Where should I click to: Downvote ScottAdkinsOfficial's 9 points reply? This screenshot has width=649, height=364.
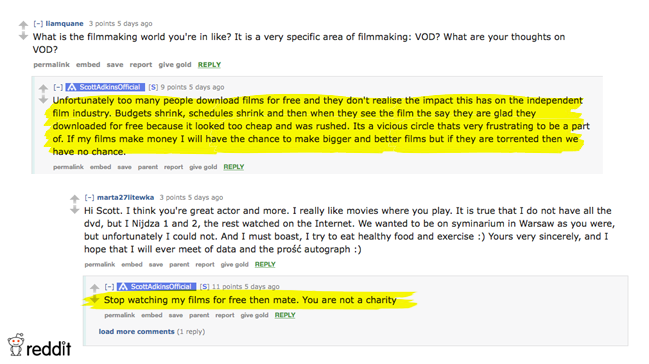click(43, 100)
